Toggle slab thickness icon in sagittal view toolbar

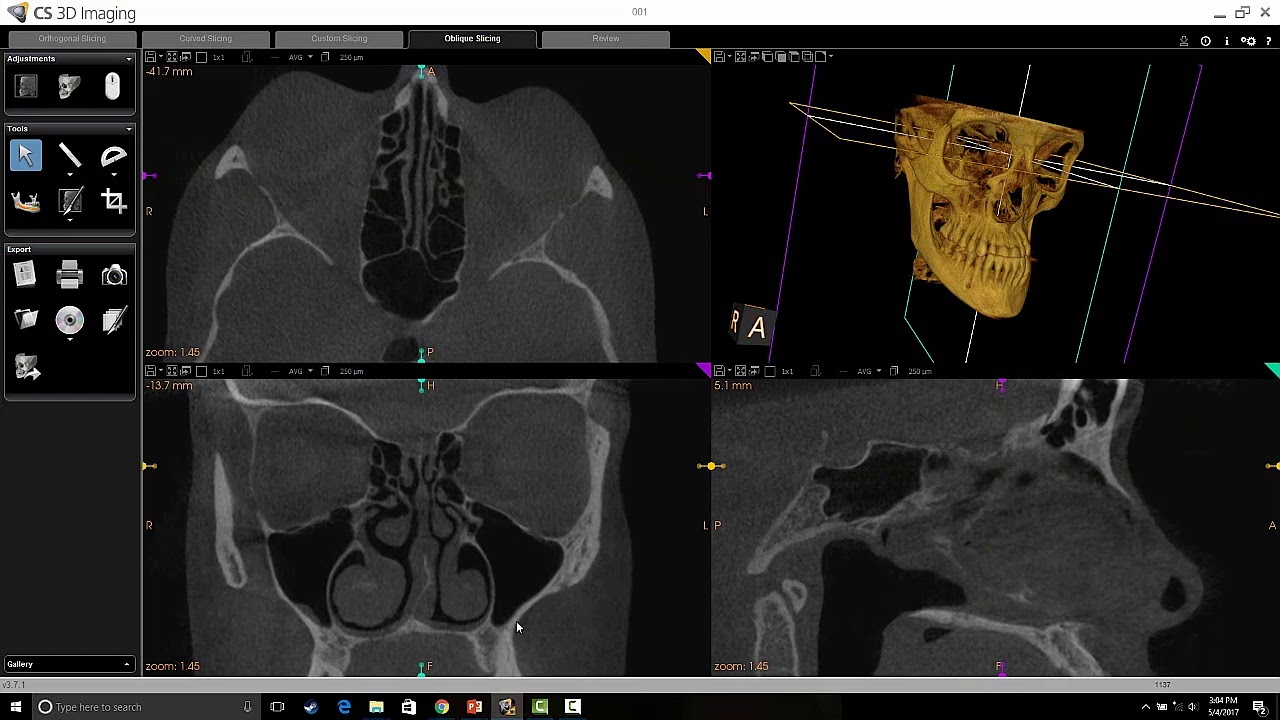[x=894, y=371]
